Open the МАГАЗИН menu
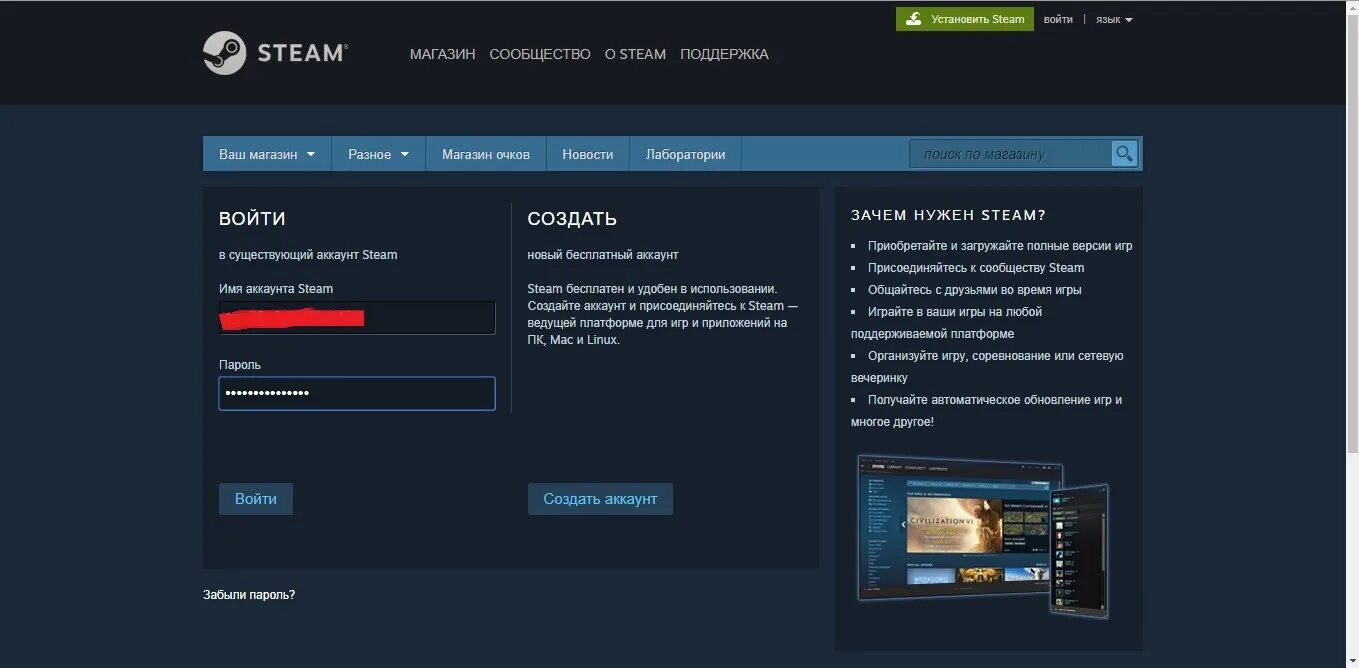Image resolution: width=1359 pixels, height=668 pixels. pyautogui.click(x=442, y=54)
